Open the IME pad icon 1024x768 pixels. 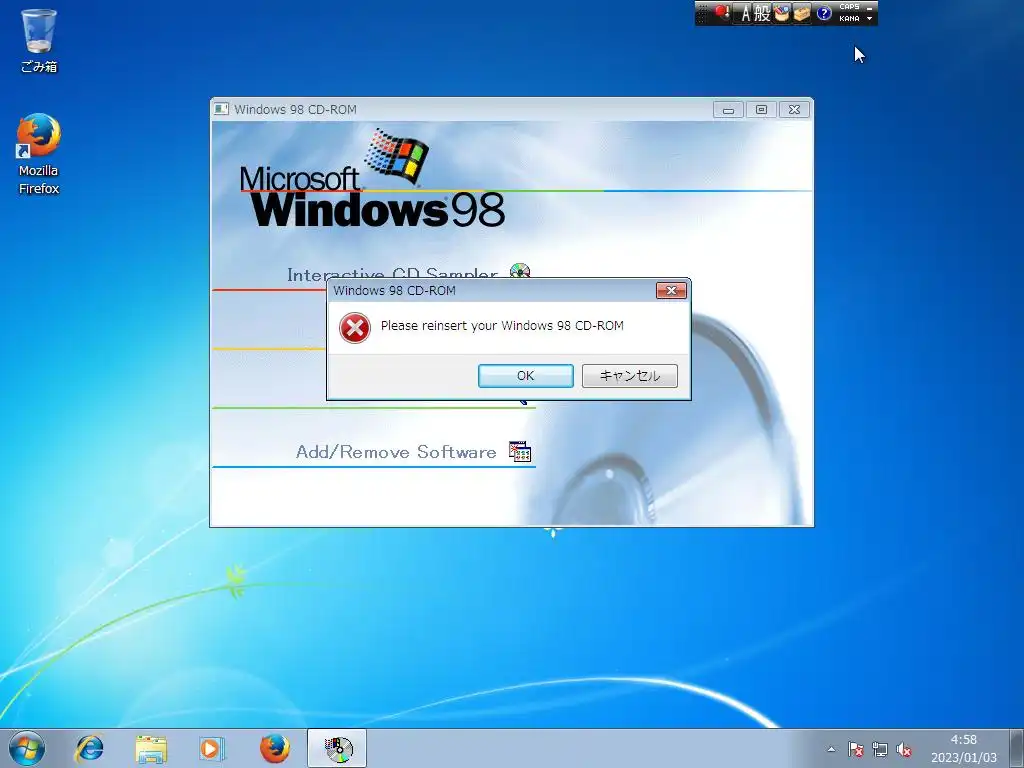(x=781, y=13)
